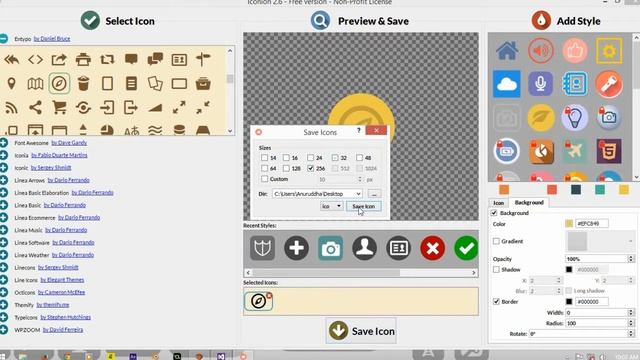Apply the red speaker style
The width and height of the screenshot is (640, 360).
[541, 51]
